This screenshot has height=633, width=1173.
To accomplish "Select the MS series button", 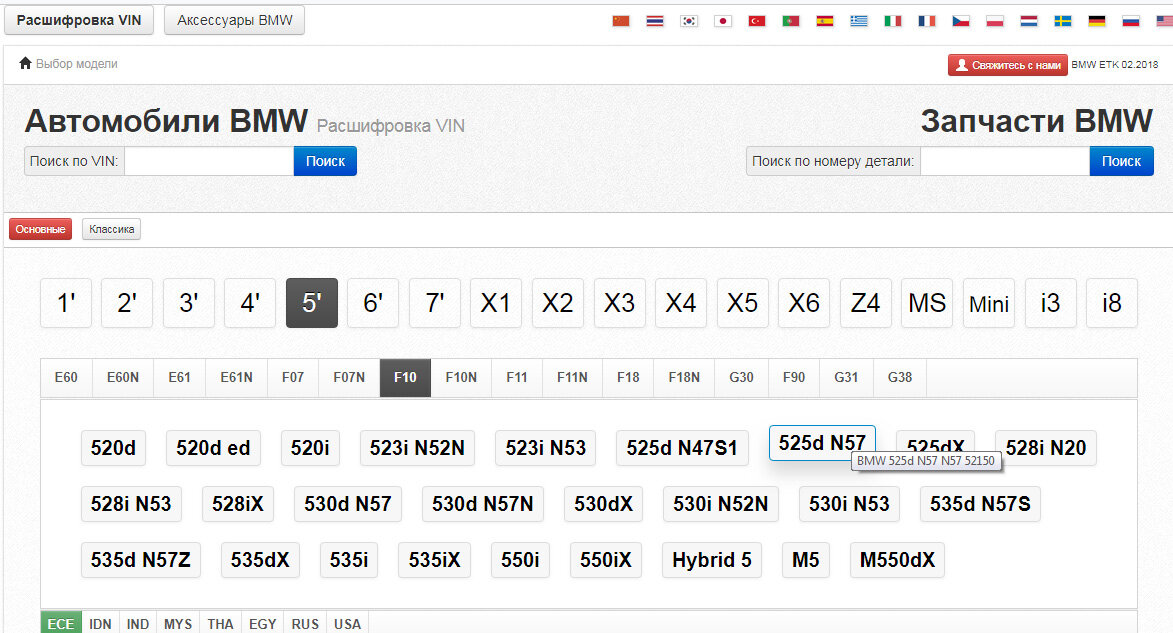I will click(927, 303).
